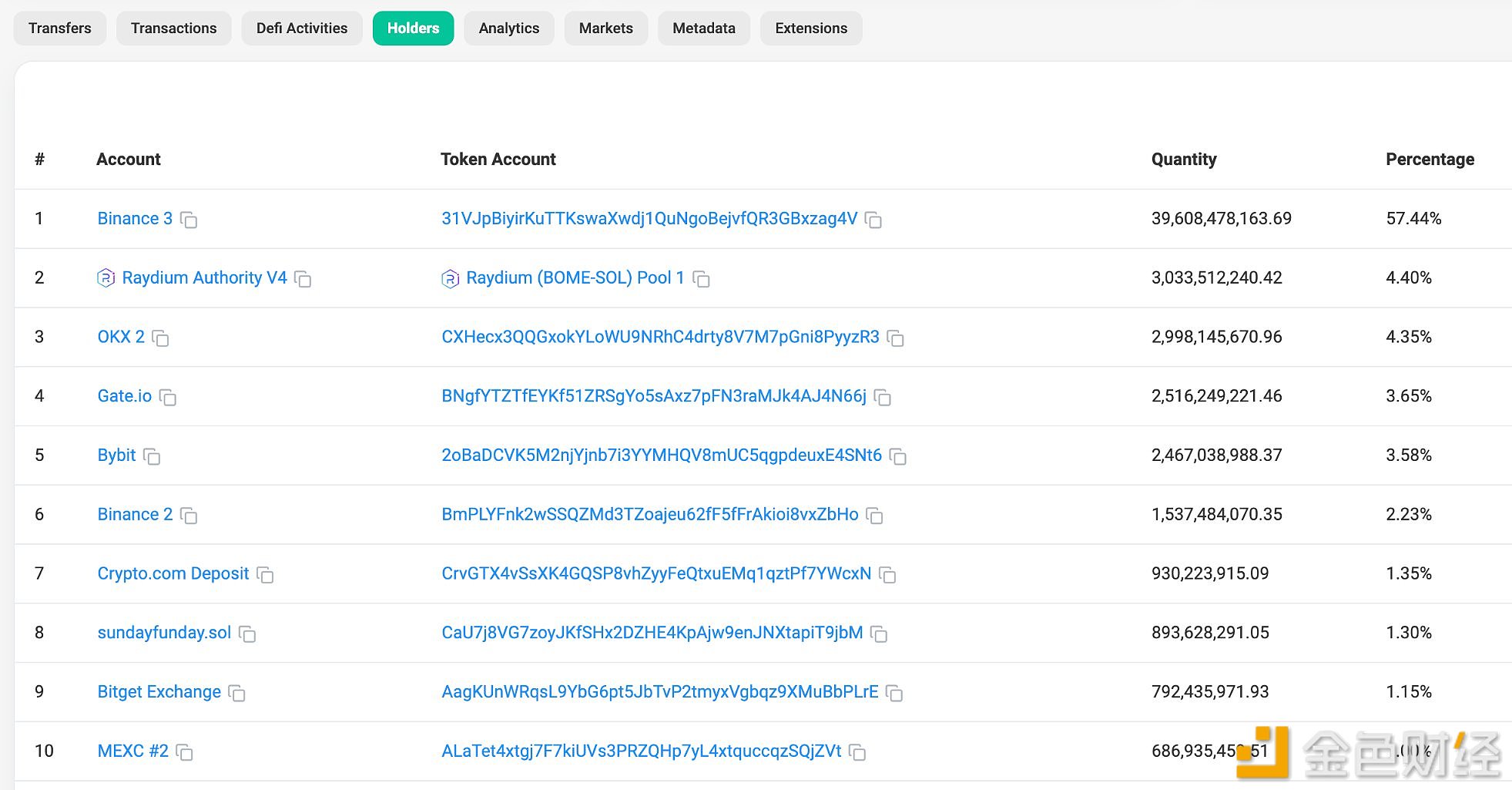This screenshot has height=790, width=1512.
Task: Copy token account 31VJpBiyirKu... address
Action: pos(873,220)
